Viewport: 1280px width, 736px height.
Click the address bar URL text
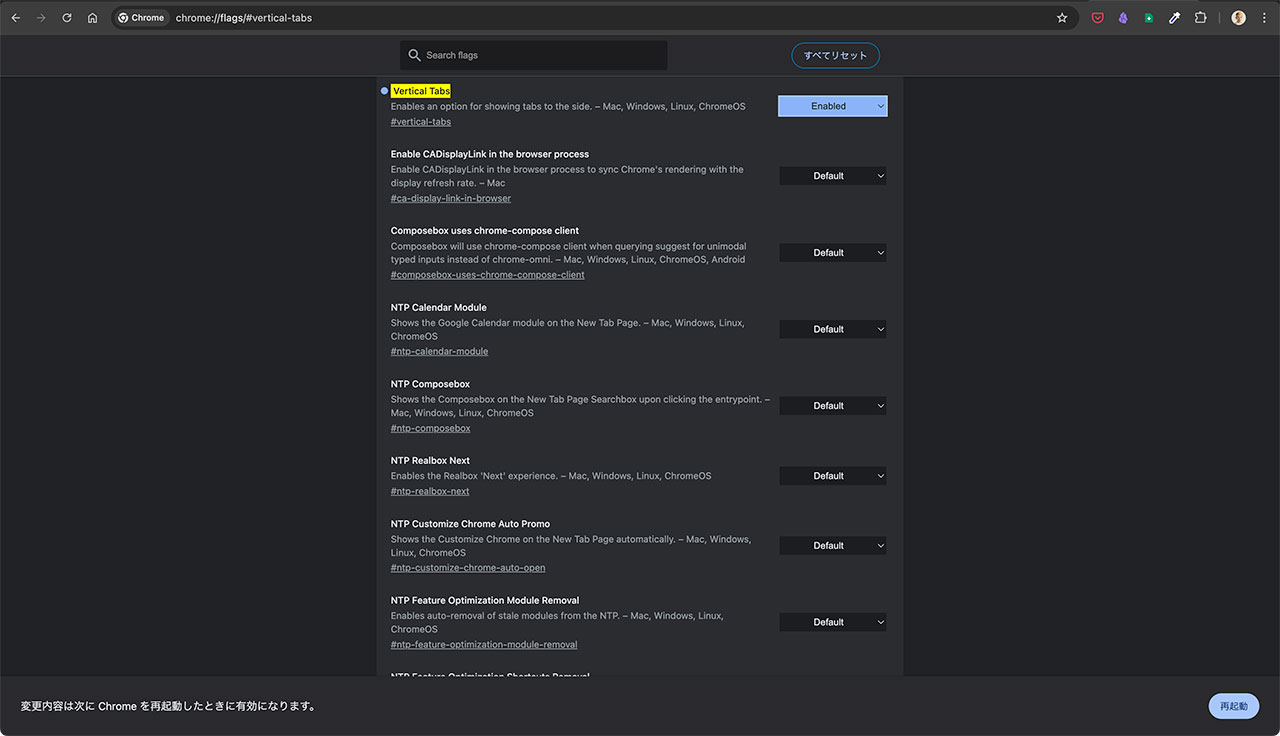click(244, 18)
